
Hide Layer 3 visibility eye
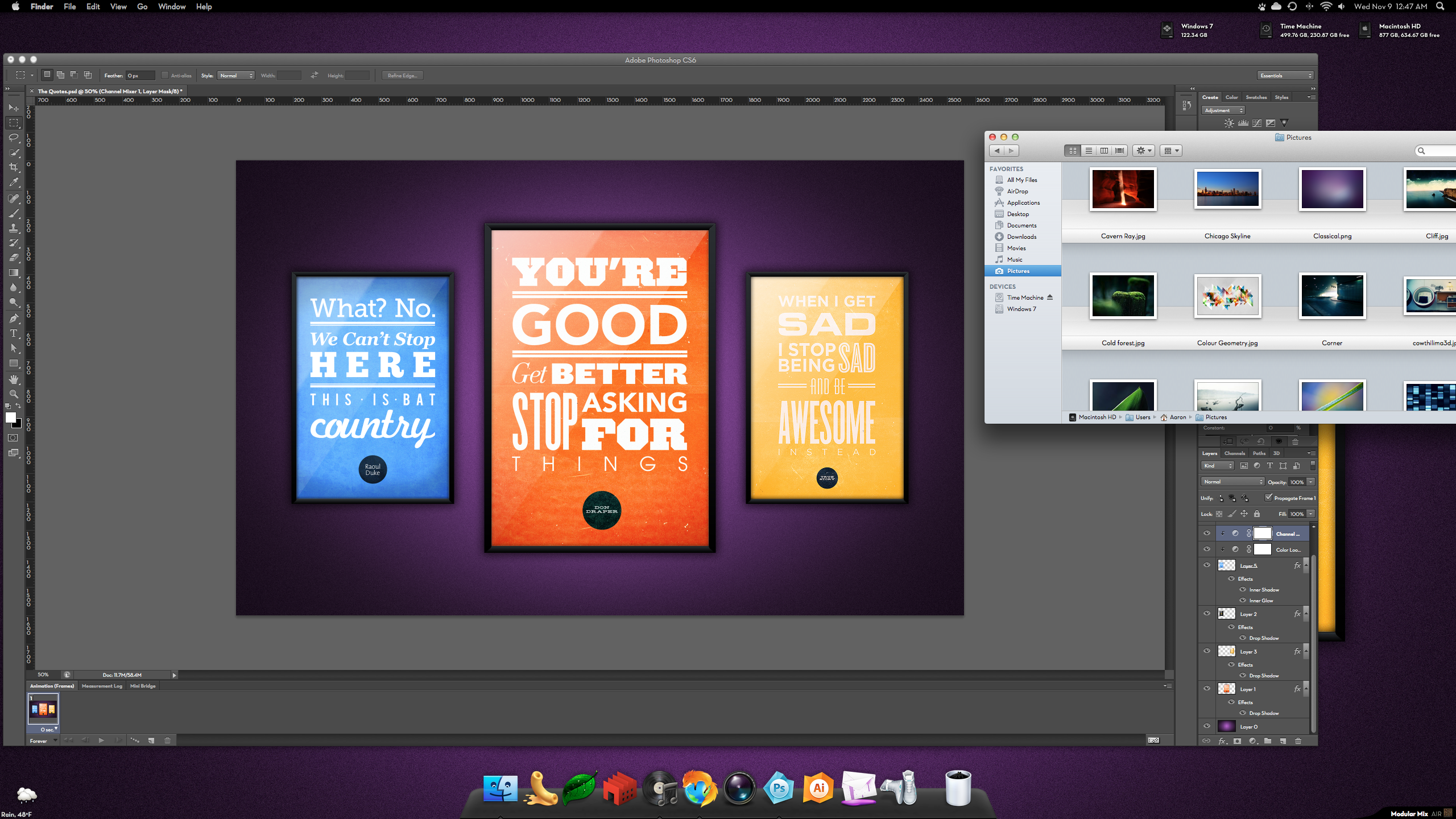pos(1207,651)
